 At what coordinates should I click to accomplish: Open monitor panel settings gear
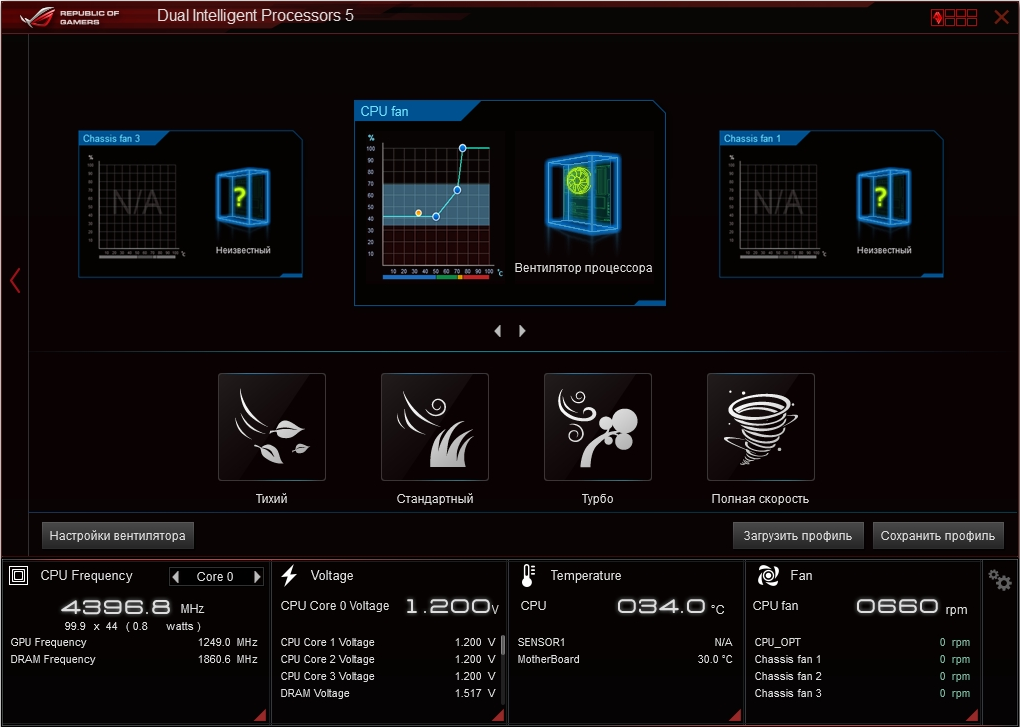pyautogui.click(x=999, y=579)
